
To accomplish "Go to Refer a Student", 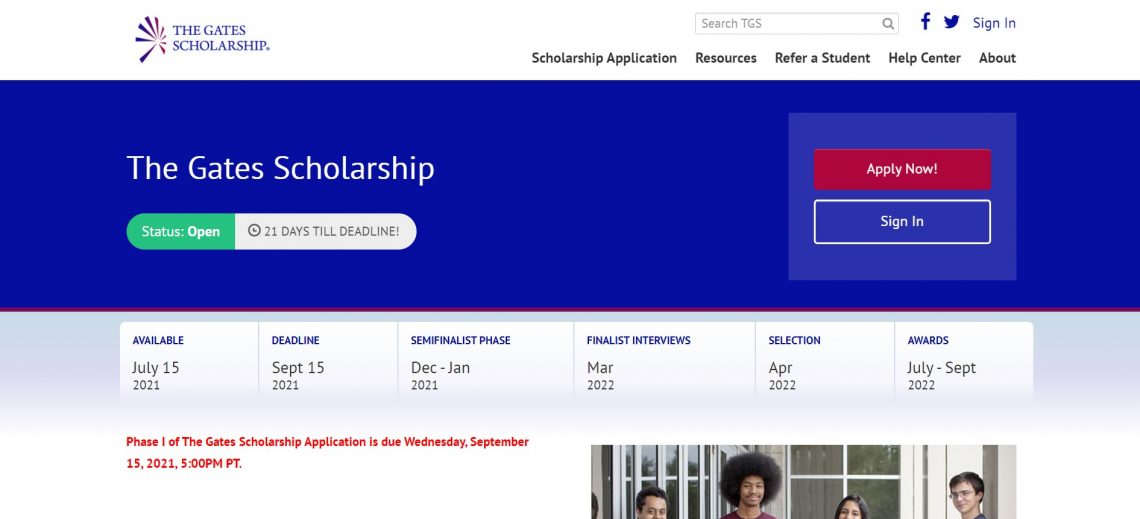I will tap(822, 58).
